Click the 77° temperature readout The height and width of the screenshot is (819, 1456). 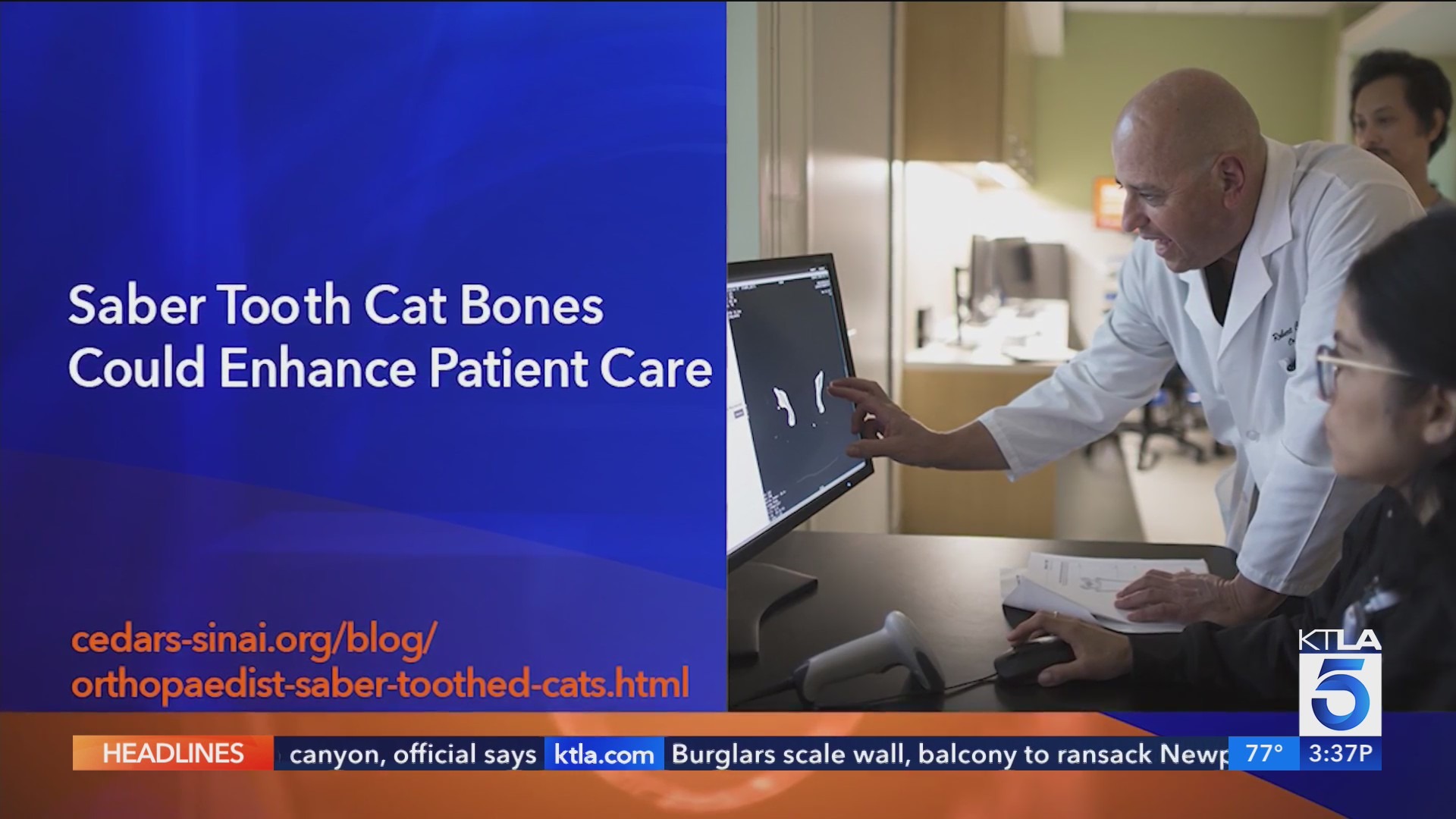click(1264, 753)
